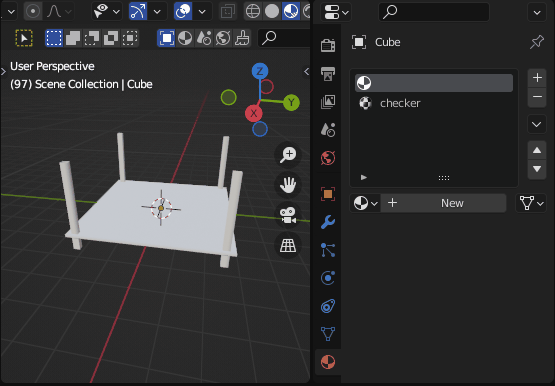This screenshot has width=555, height=386.
Task: Toggle proportional editing circle icon
Action: click(x=33, y=11)
